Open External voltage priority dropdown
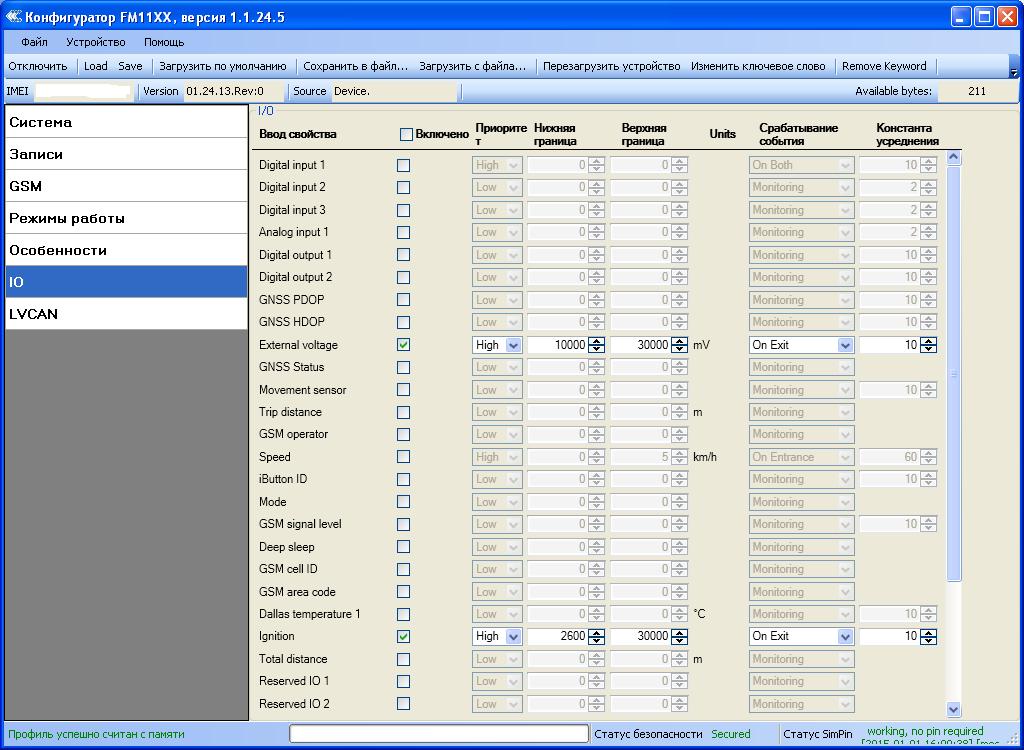Image resolution: width=1024 pixels, height=750 pixels. coord(513,345)
